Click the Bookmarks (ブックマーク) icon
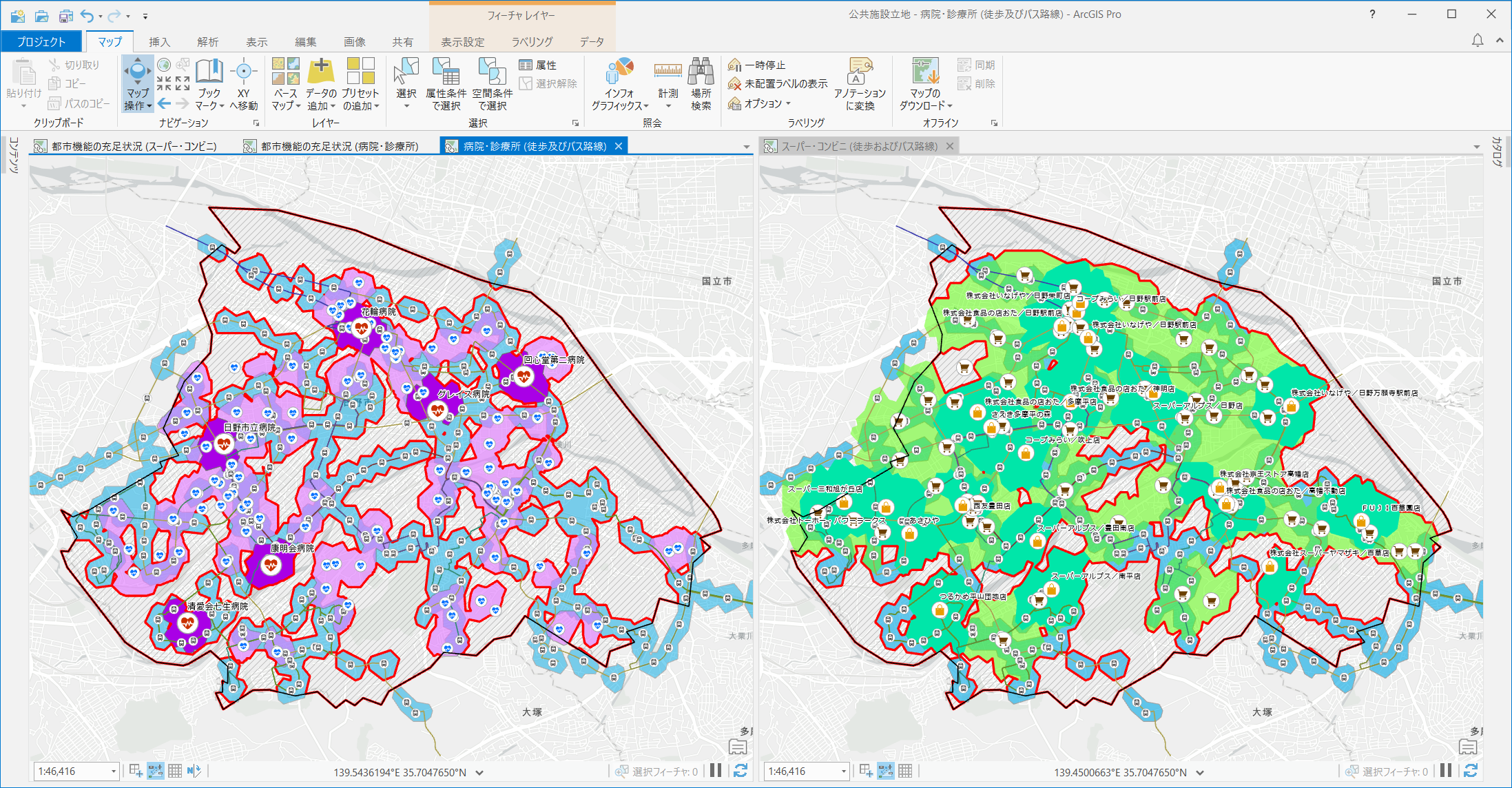The height and width of the screenshot is (788, 1512). pyautogui.click(x=209, y=72)
